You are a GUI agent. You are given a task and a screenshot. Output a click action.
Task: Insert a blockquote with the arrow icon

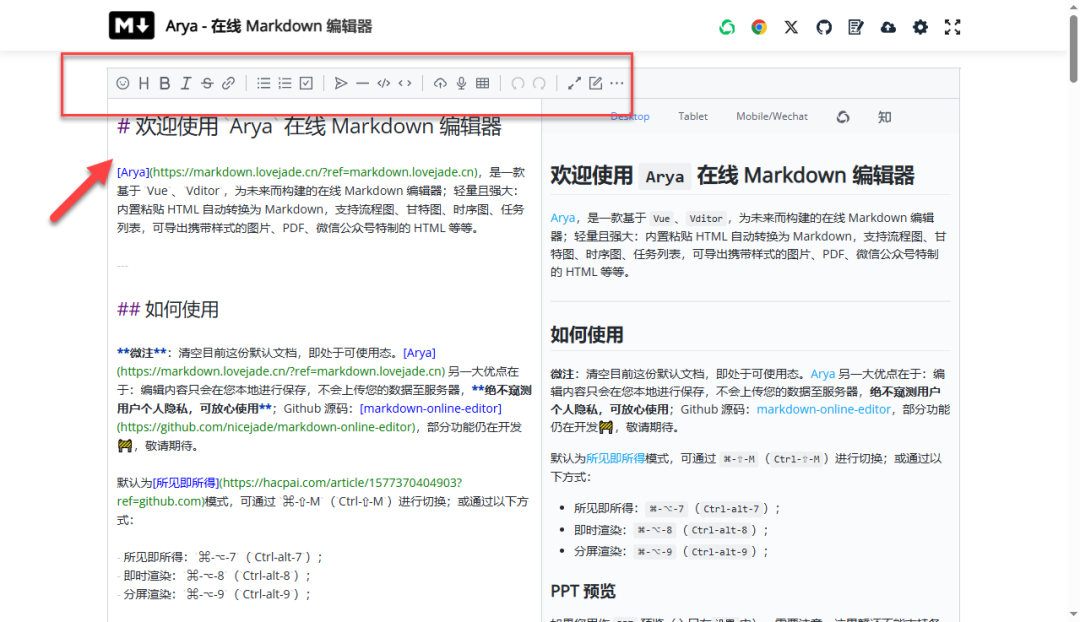[x=341, y=83]
